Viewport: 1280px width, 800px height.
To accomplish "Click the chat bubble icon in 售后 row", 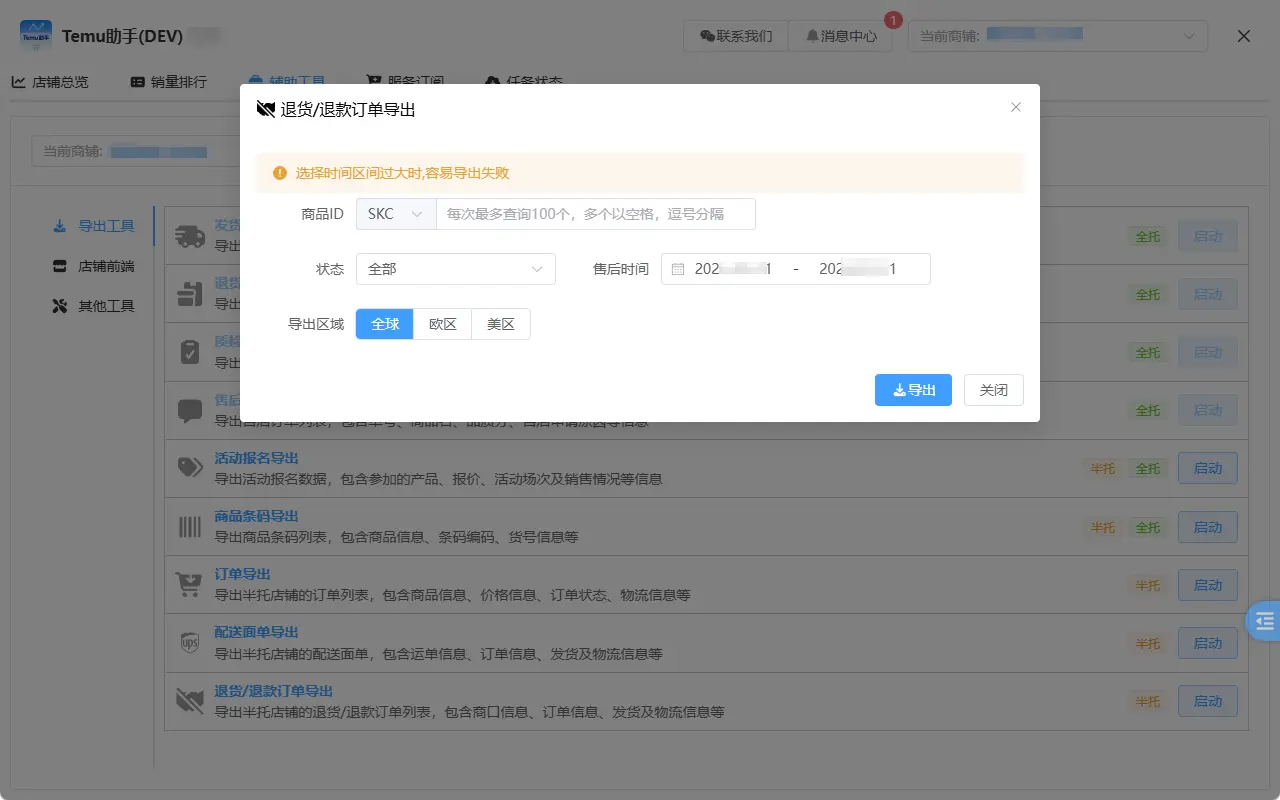I will point(190,410).
